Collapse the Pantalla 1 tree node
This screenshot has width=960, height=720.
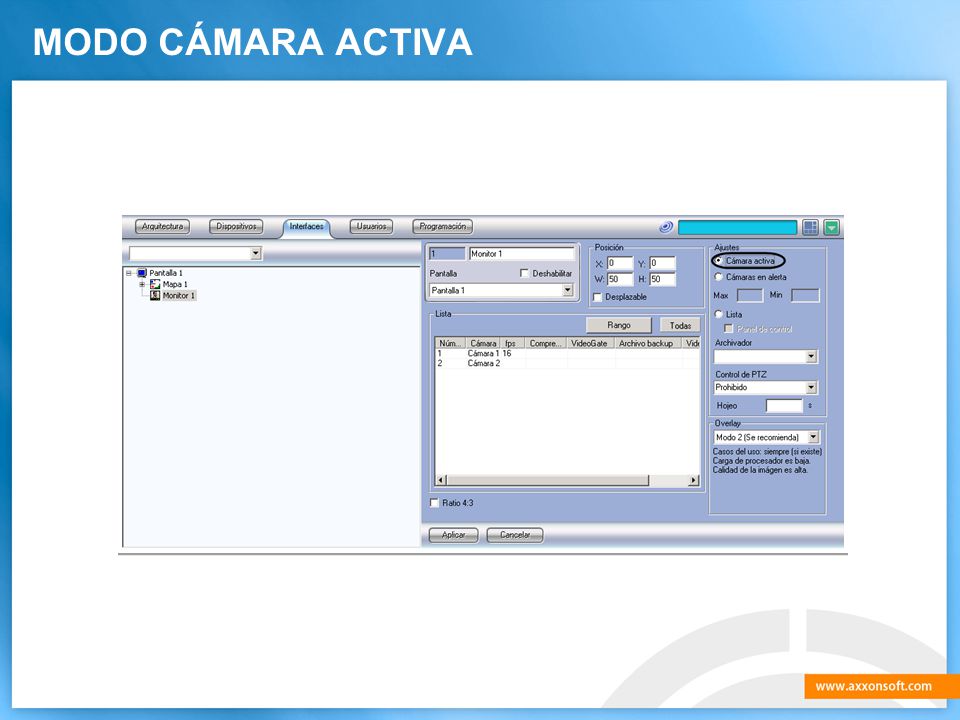[129, 273]
